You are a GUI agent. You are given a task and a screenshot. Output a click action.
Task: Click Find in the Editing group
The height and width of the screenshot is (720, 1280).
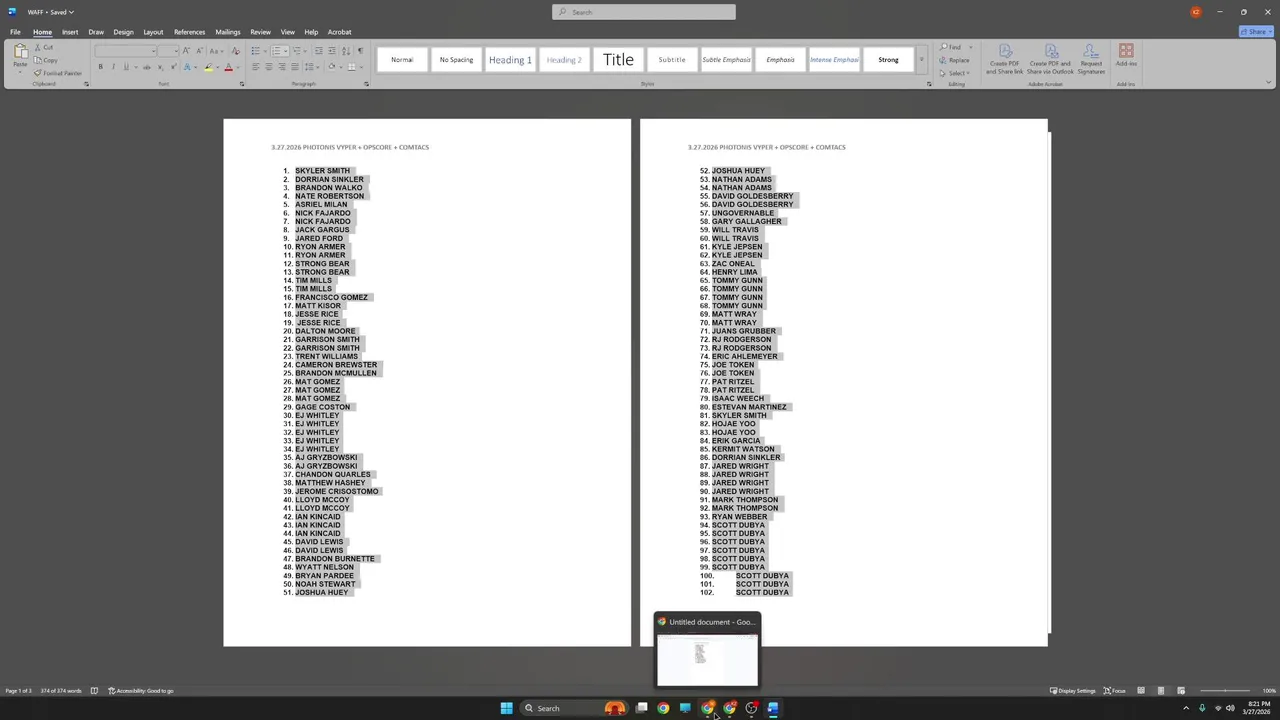(951, 47)
